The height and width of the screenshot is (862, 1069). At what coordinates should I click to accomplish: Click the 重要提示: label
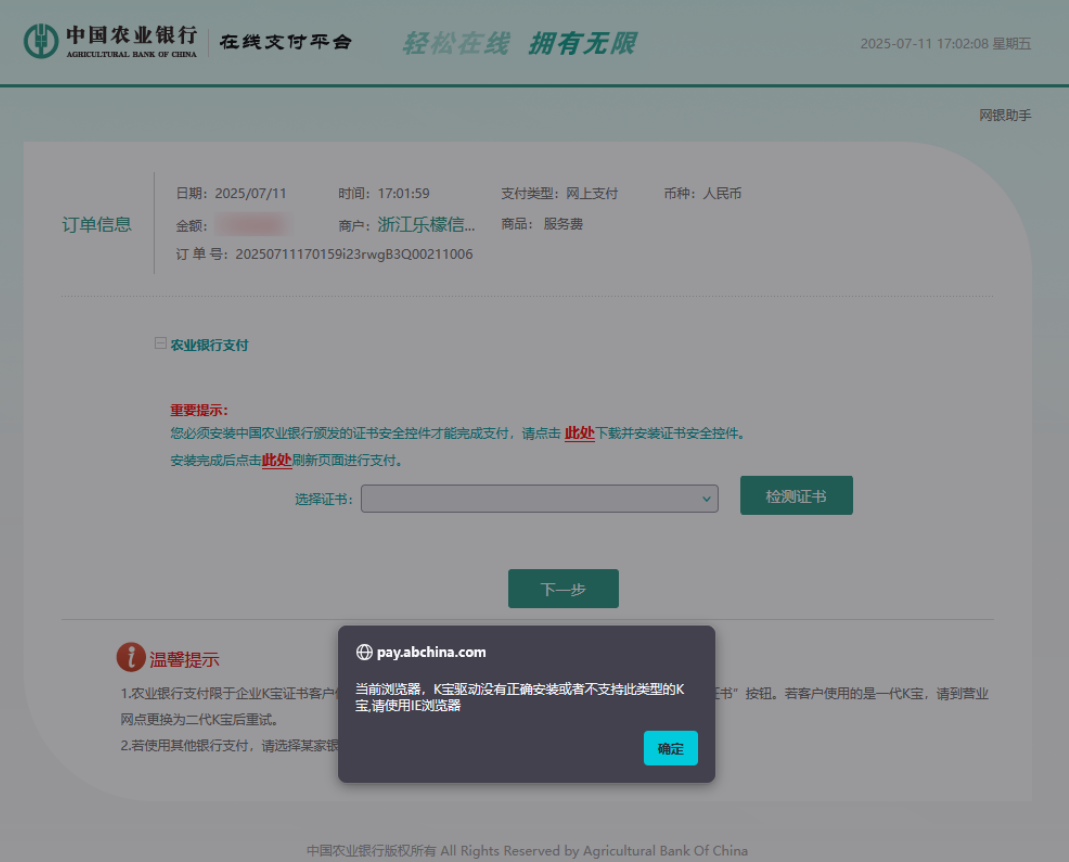(199, 410)
